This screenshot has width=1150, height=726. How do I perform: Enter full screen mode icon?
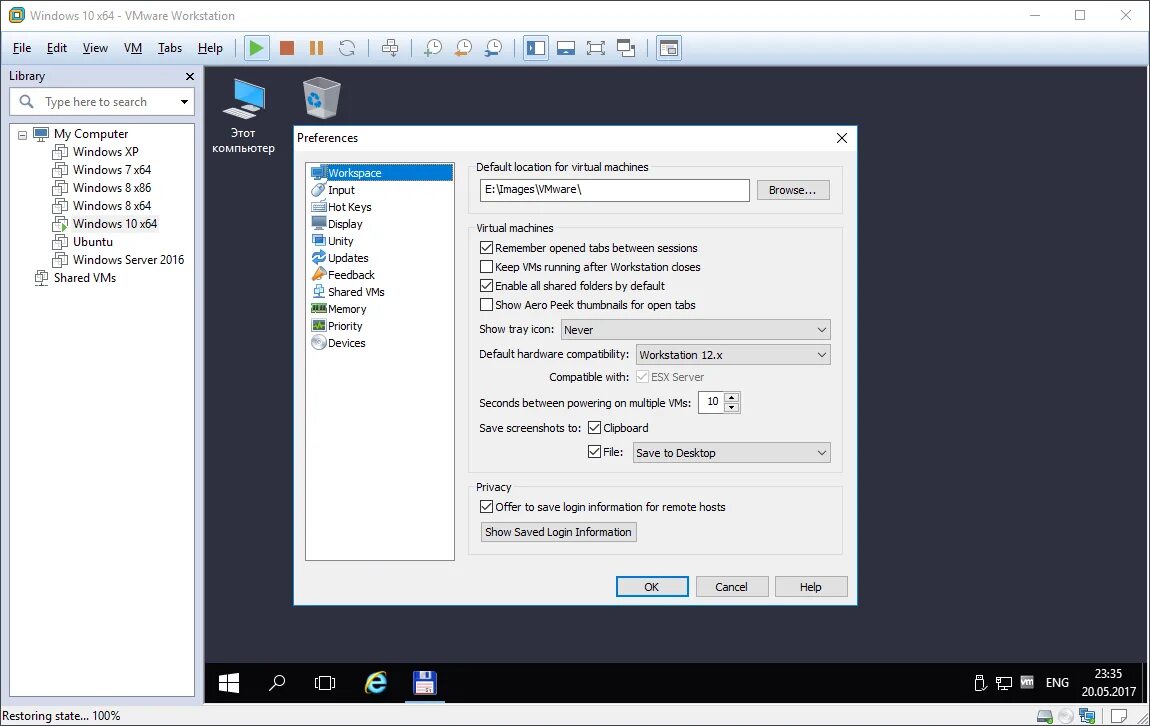pyautogui.click(x=596, y=48)
